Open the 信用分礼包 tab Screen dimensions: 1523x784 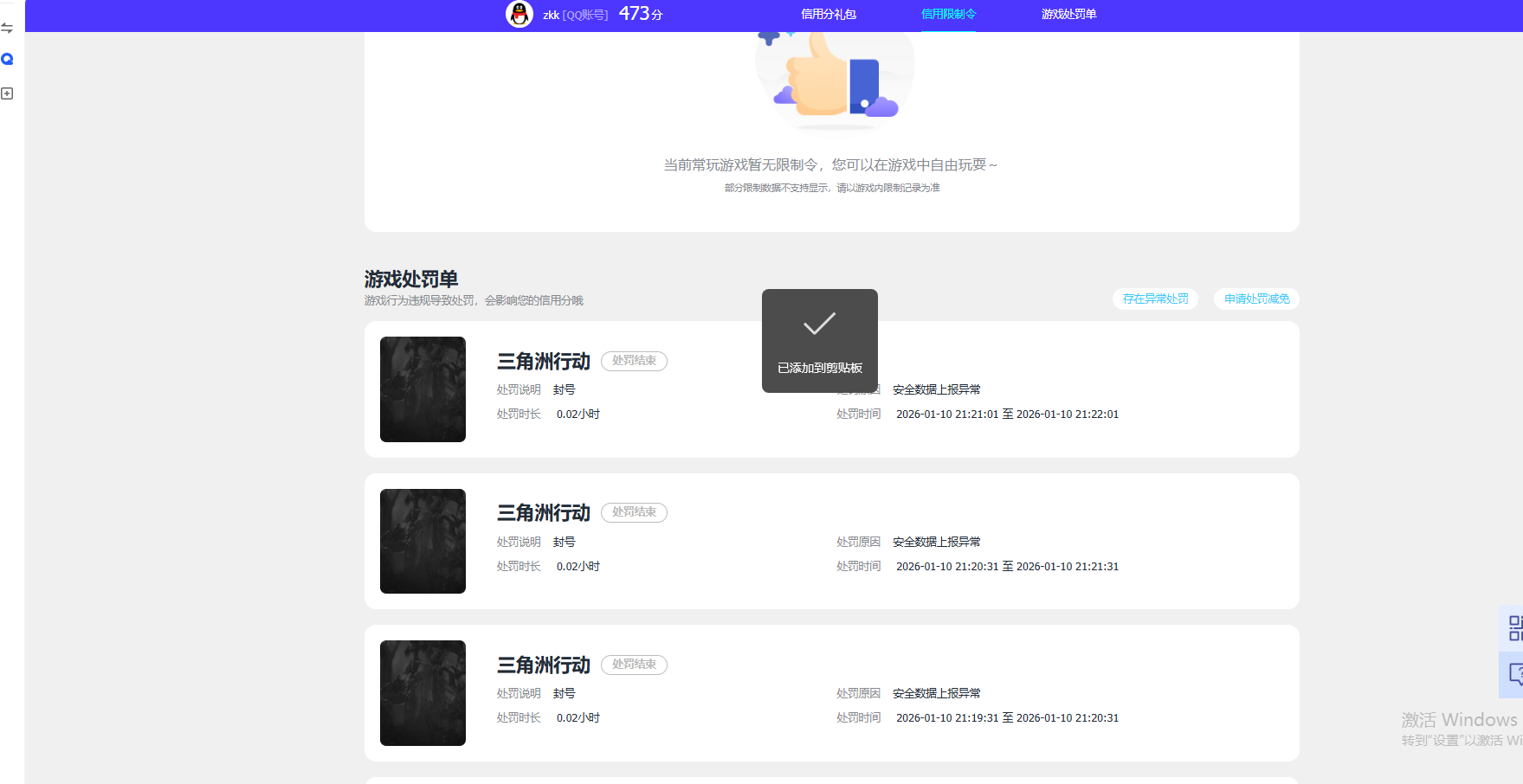pyautogui.click(x=829, y=14)
